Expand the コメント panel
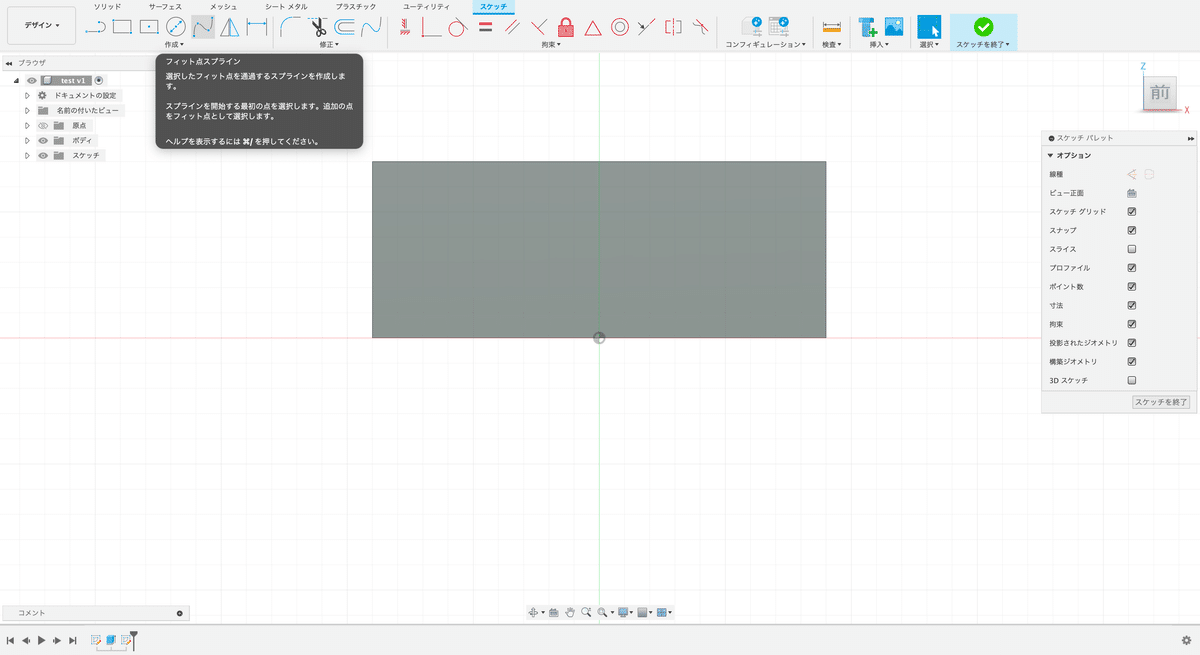The width and height of the screenshot is (1200, 655). tap(180, 613)
